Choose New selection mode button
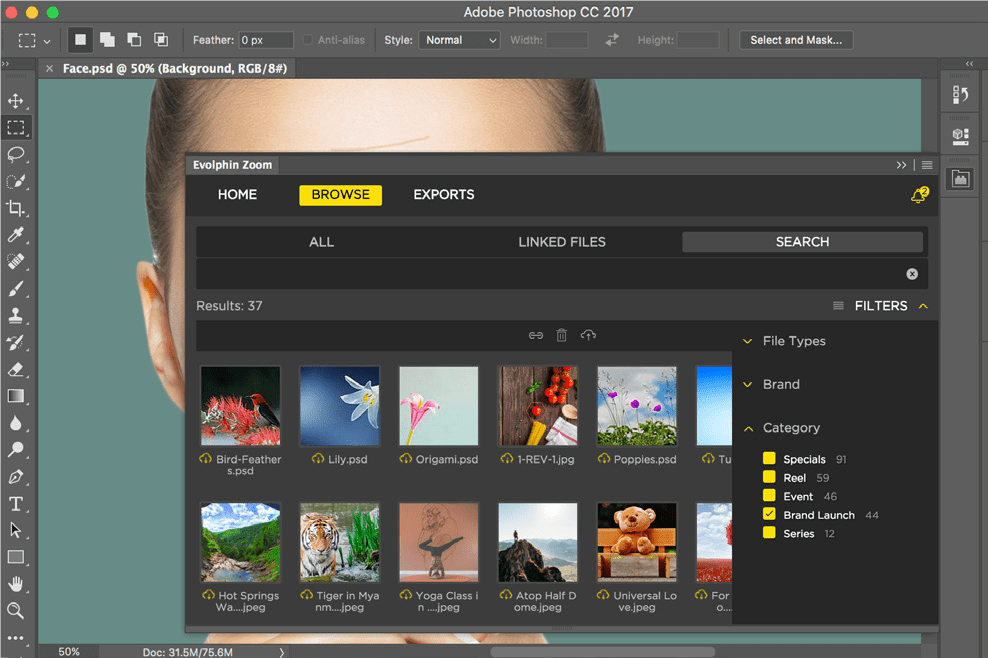 81,40
